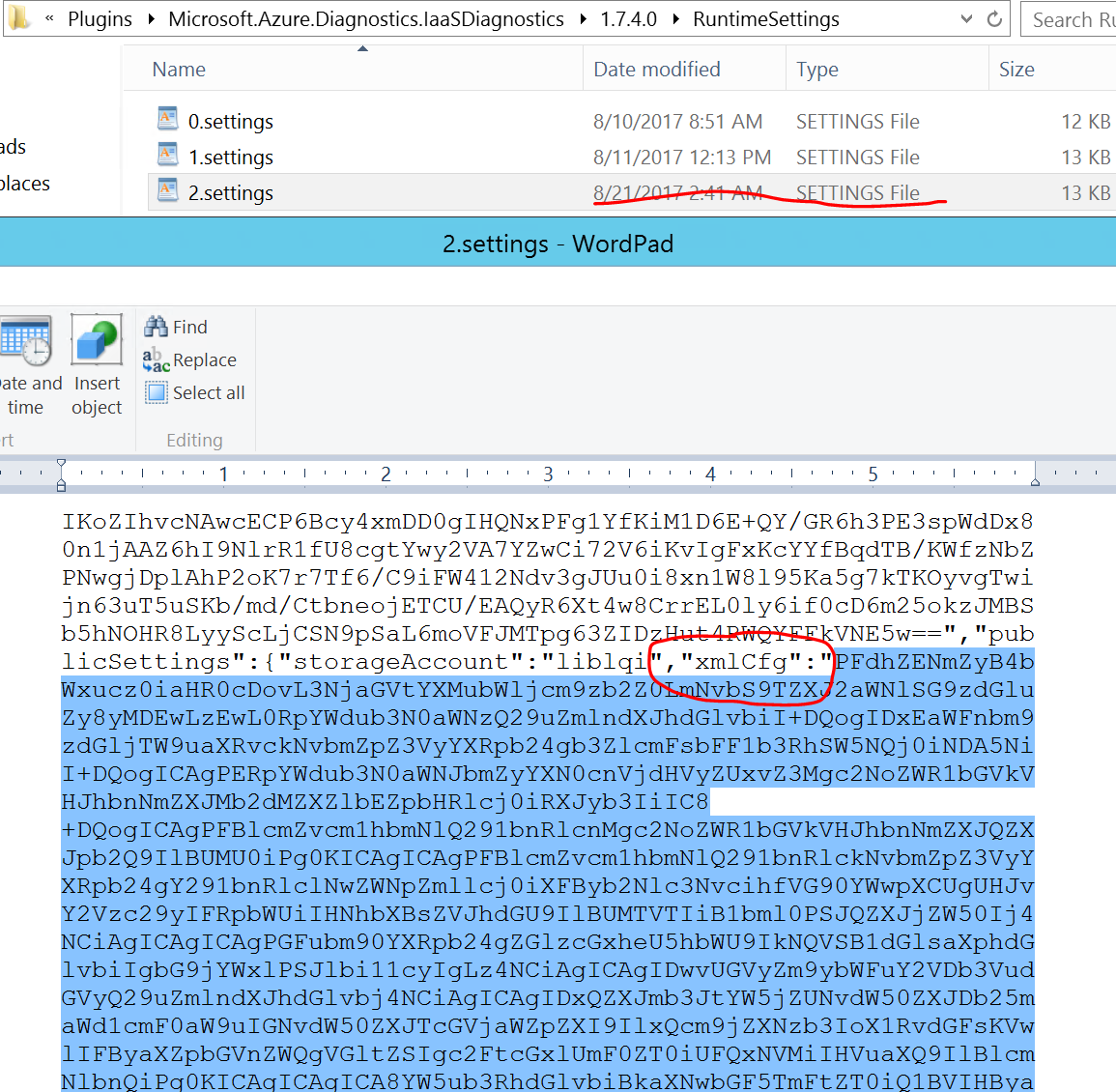Screen dimensions: 1116x1092
Task: Click the Replace icon in Editing group
Action: pos(156,360)
